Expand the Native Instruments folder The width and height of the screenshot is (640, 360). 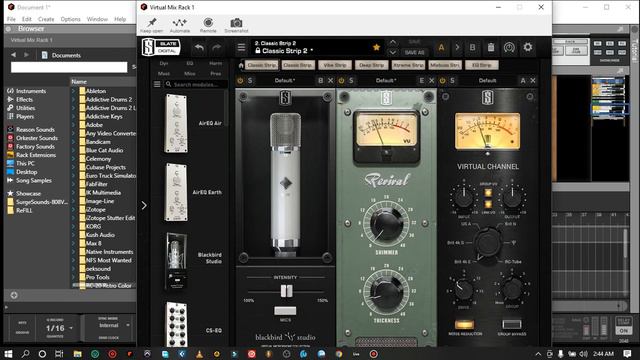click(73, 252)
